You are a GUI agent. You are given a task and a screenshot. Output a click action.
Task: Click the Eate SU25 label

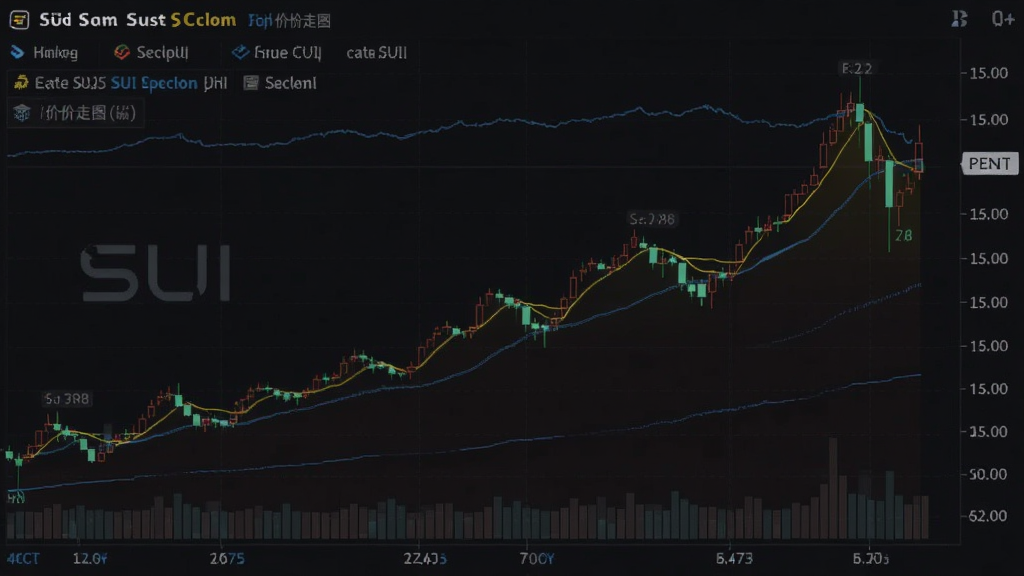70,83
